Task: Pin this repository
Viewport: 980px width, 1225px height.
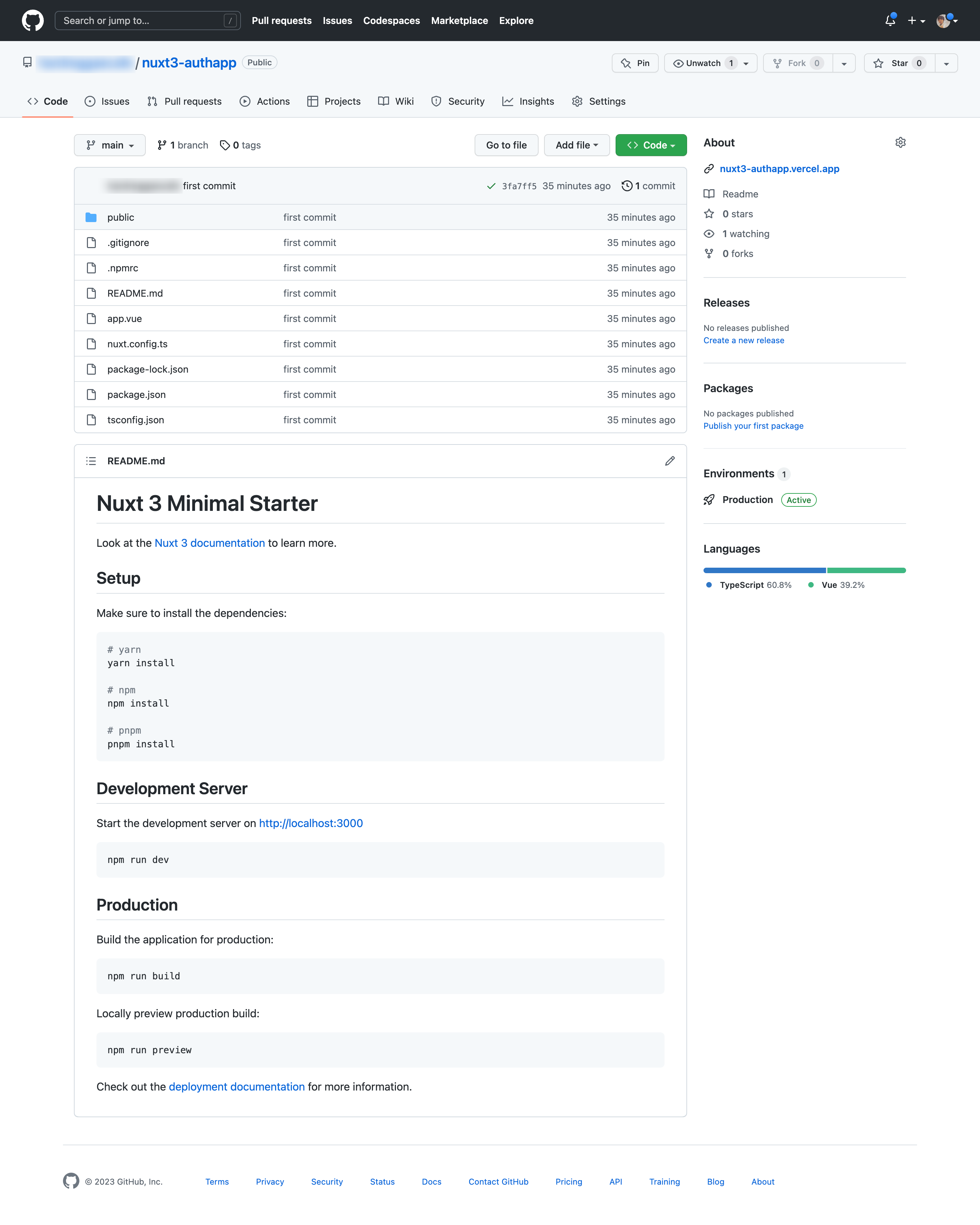Action: pos(635,63)
